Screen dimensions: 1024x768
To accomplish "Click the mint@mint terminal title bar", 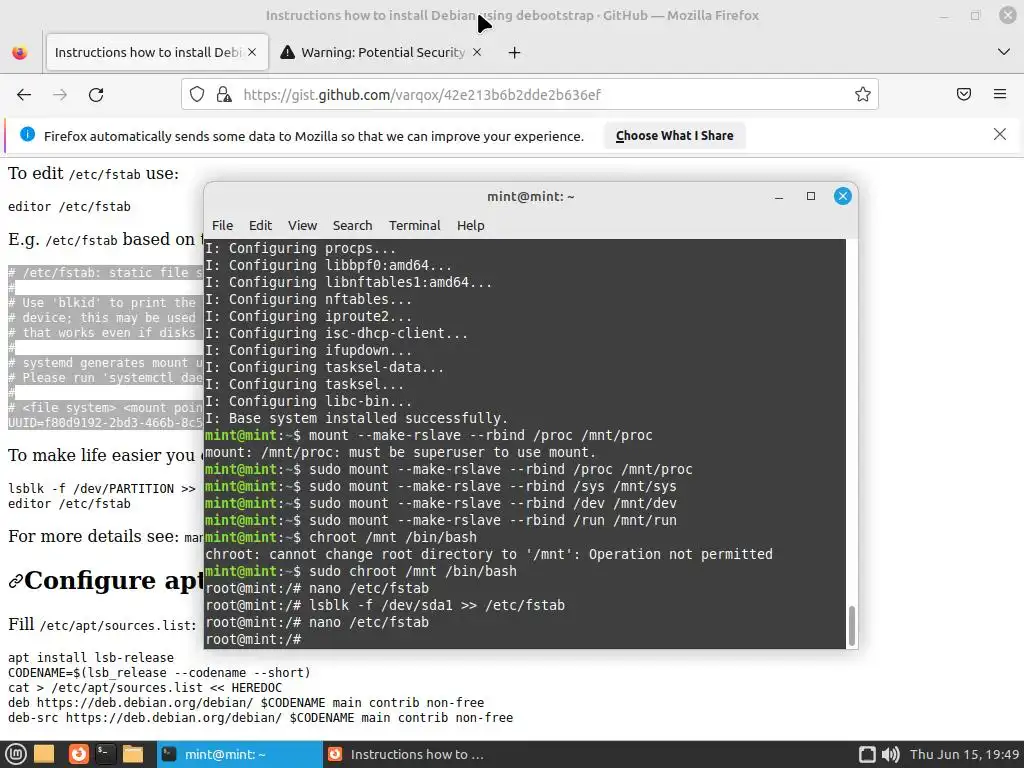I will pos(530,197).
